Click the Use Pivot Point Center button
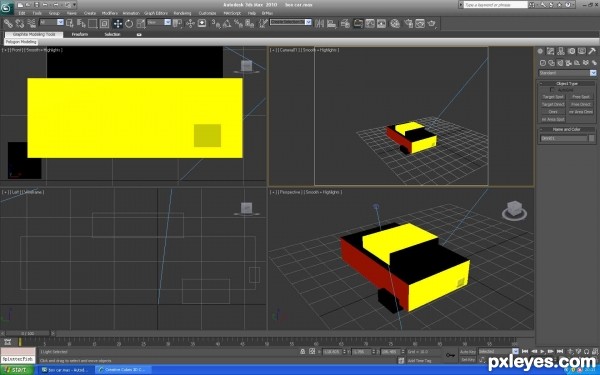The width and height of the screenshot is (600, 375). coord(177,23)
